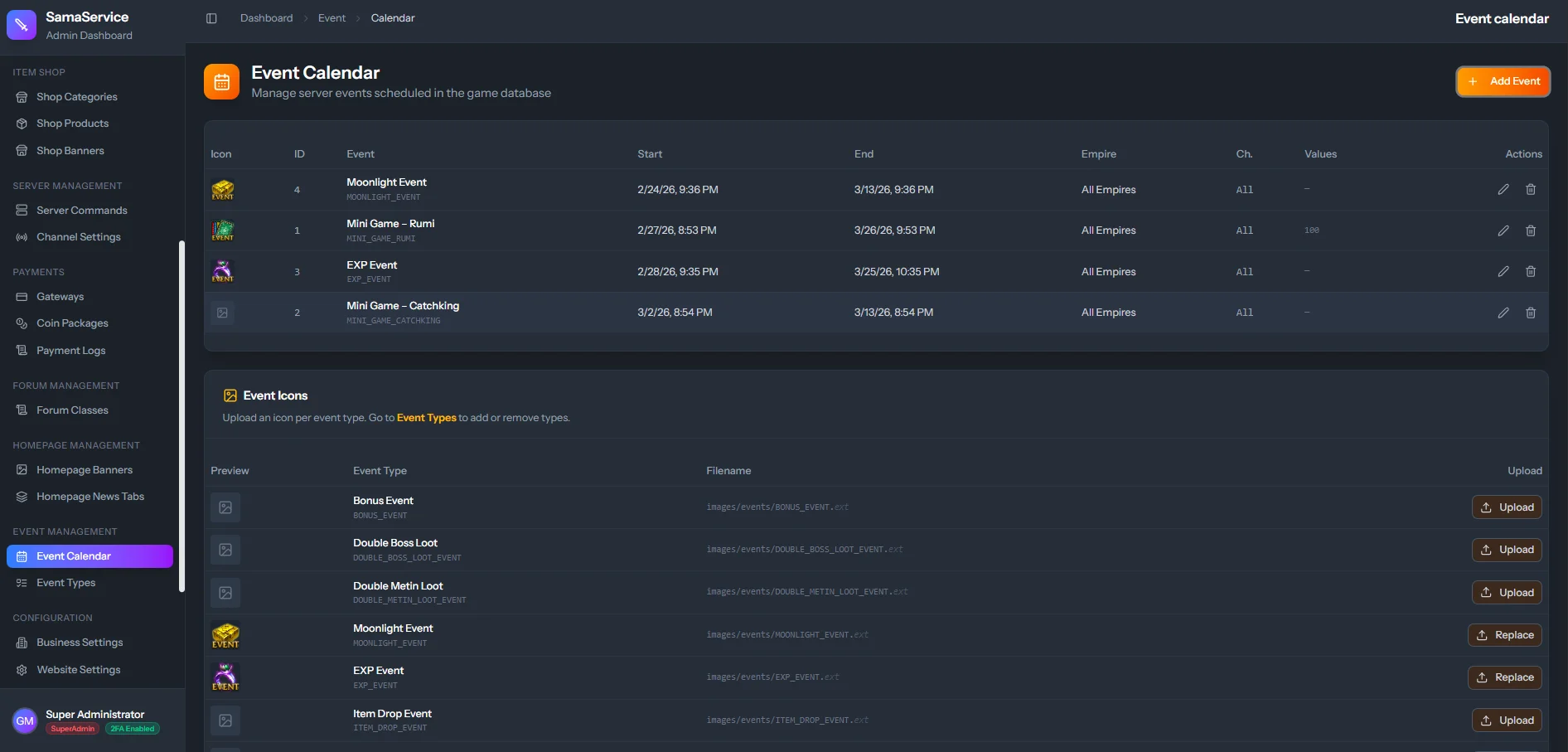This screenshot has height=752, width=1568.
Task: Delete the Mini Game – Catchking event
Action: tap(1531, 313)
